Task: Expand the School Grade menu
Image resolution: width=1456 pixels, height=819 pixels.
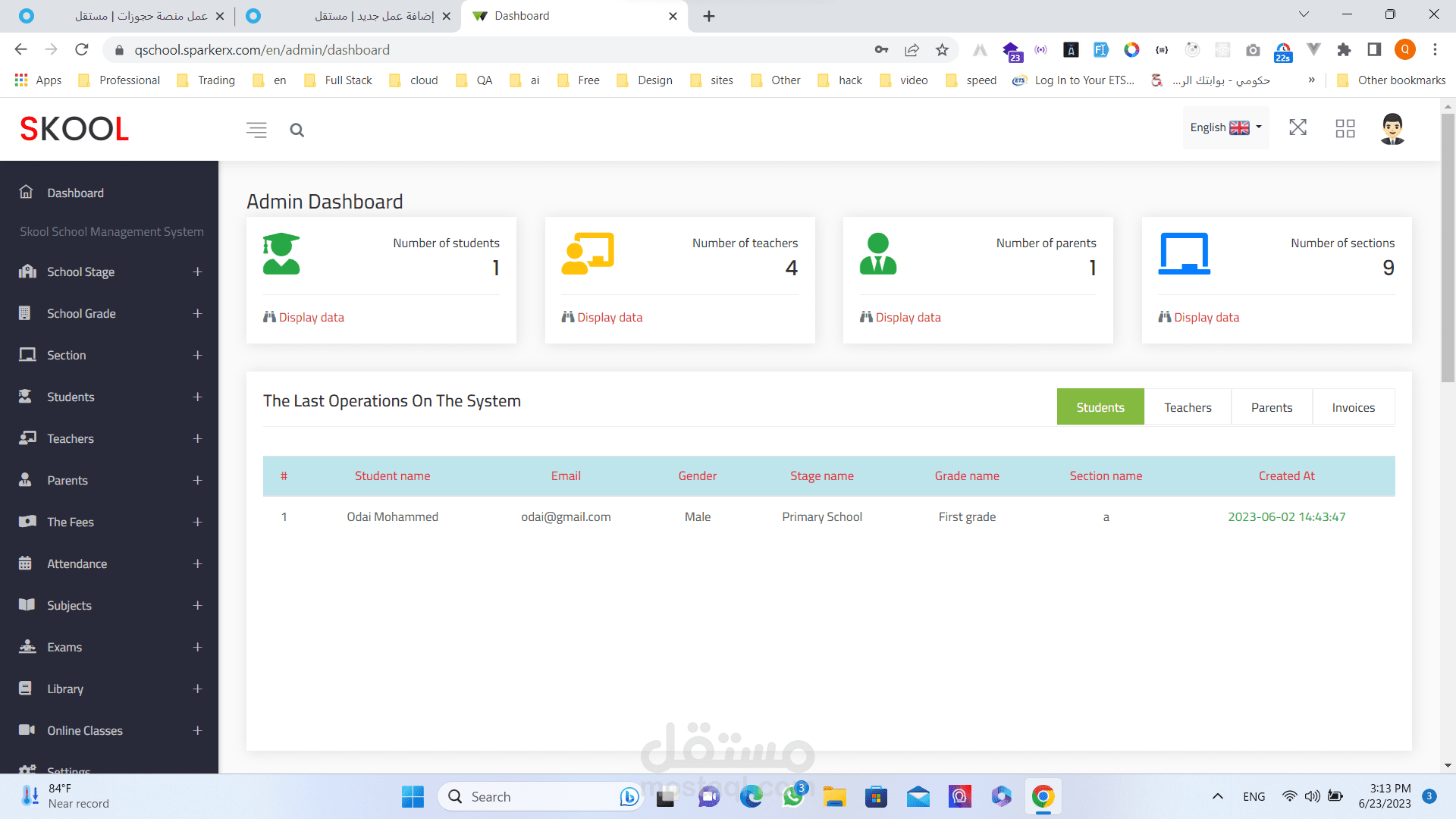Action: point(197,313)
